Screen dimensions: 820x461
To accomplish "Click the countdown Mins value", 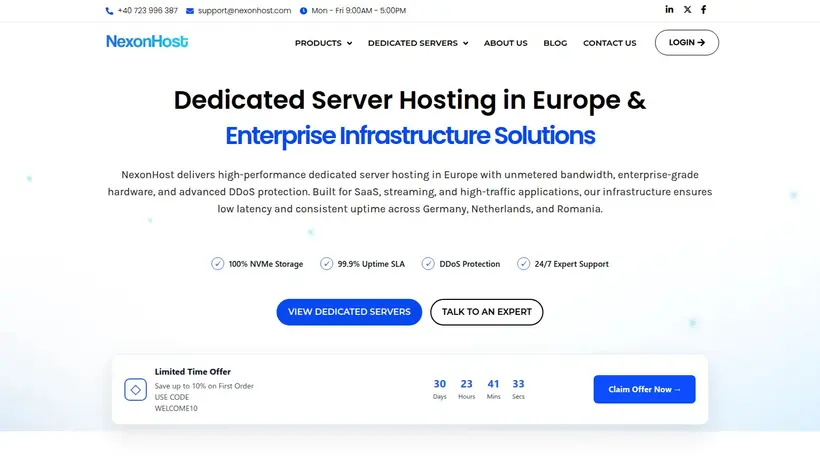I will point(493,384).
